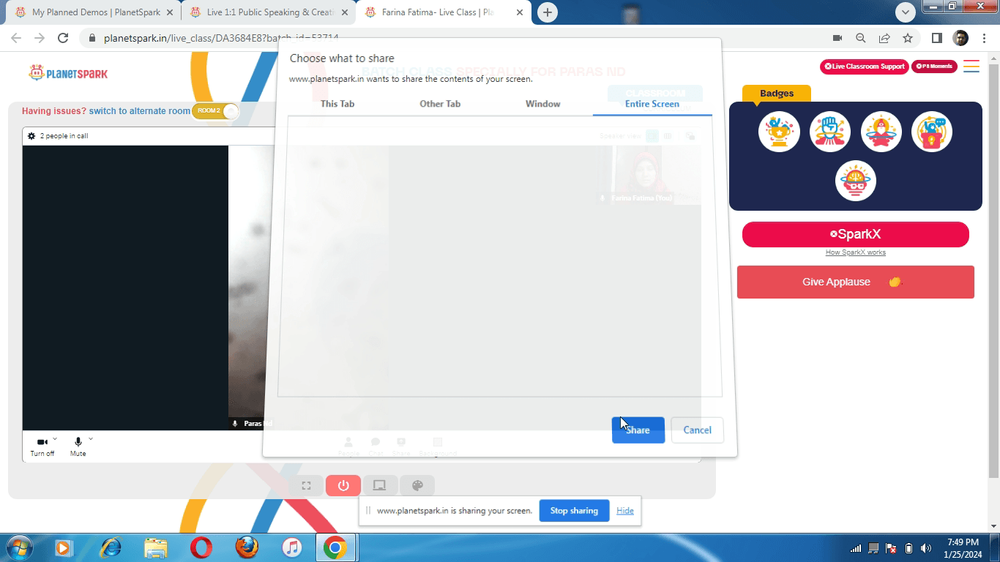
Task: Select the This Tab option
Action: tap(337, 103)
